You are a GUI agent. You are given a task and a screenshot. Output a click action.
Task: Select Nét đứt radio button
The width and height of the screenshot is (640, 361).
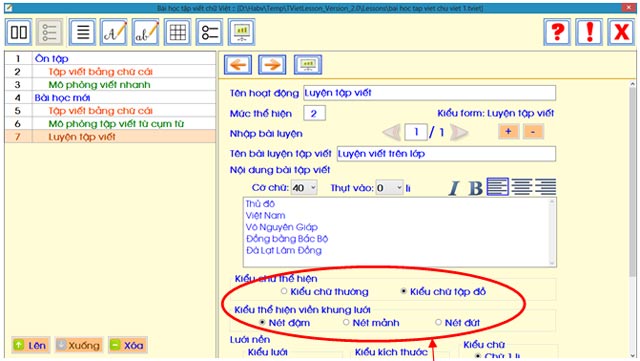pyautogui.click(x=438, y=322)
